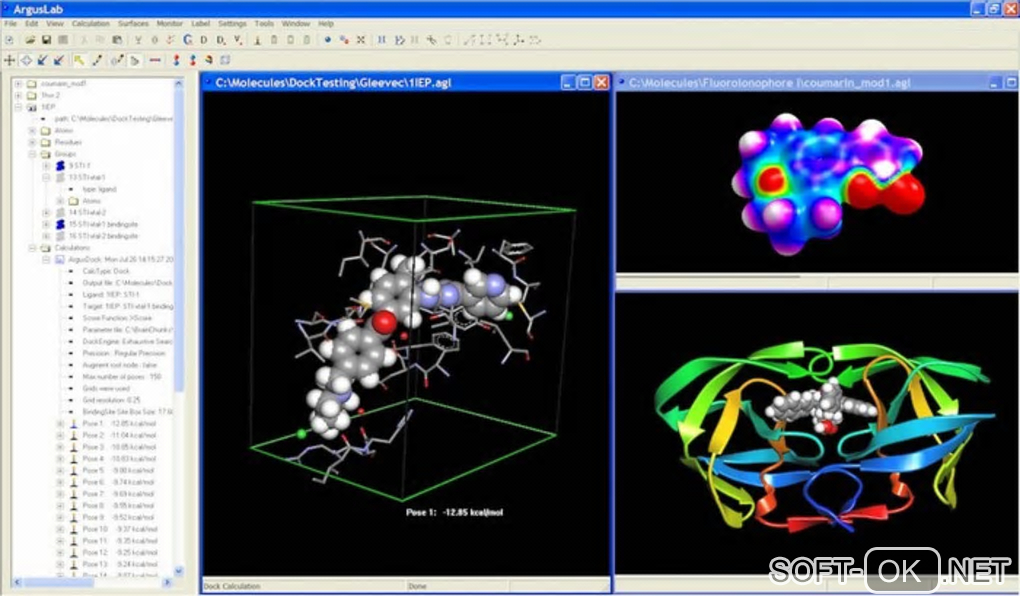
Task: Expand the Pose 1 -12.85 kcal/mol node
Action: tap(60, 424)
